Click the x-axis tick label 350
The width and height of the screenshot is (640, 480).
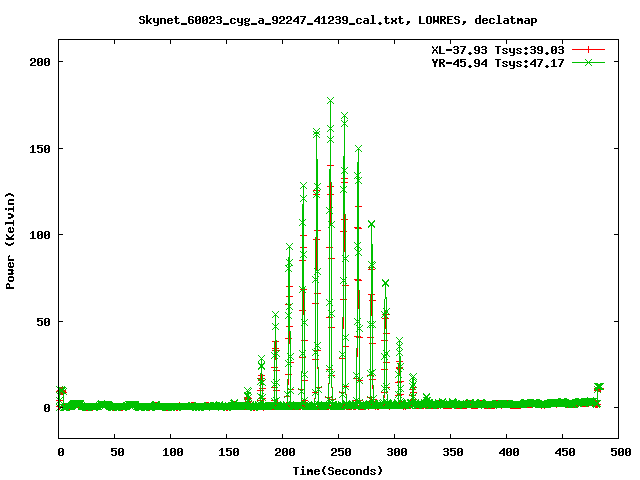453,452
